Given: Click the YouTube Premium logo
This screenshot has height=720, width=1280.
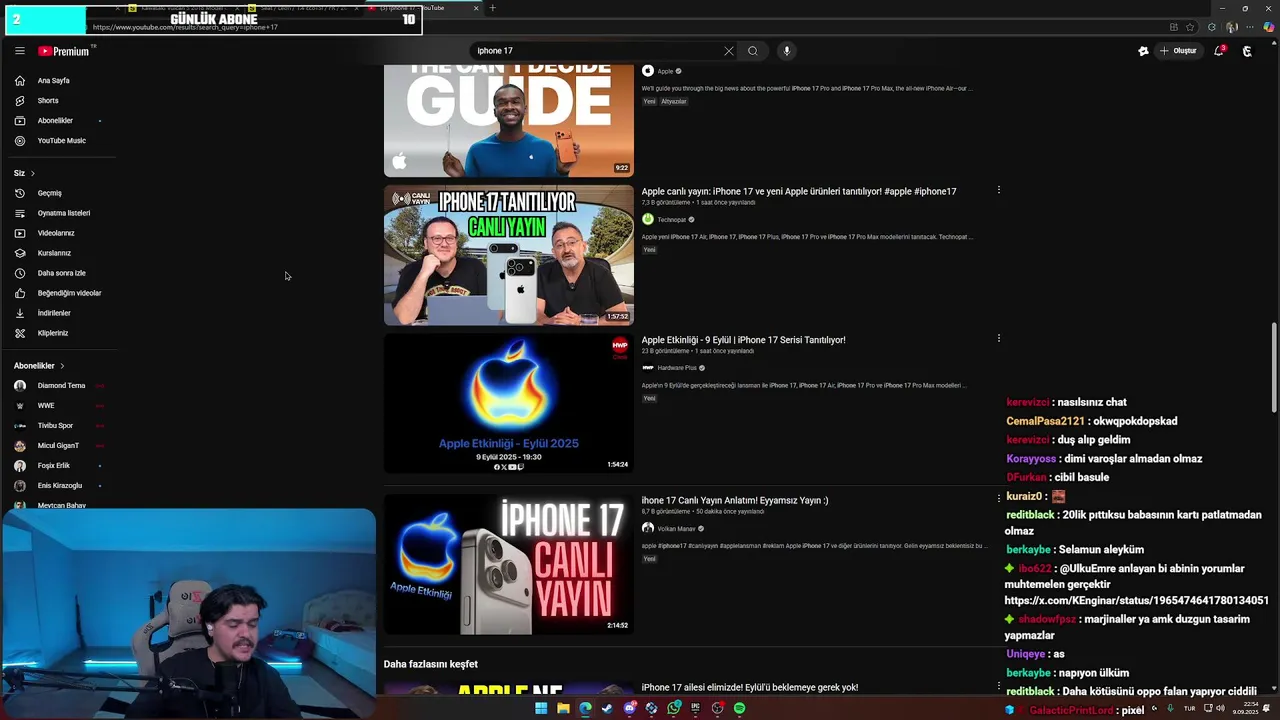Looking at the screenshot, I should (66, 51).
